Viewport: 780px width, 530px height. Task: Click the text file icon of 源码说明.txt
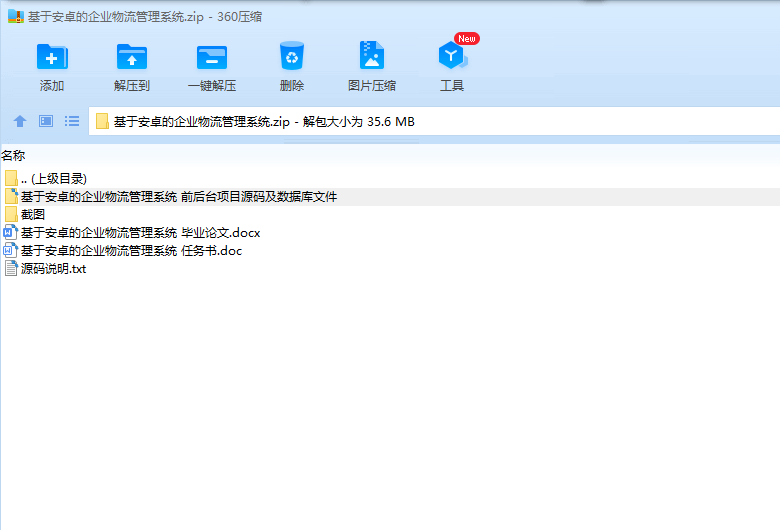[x=11, y=269]
